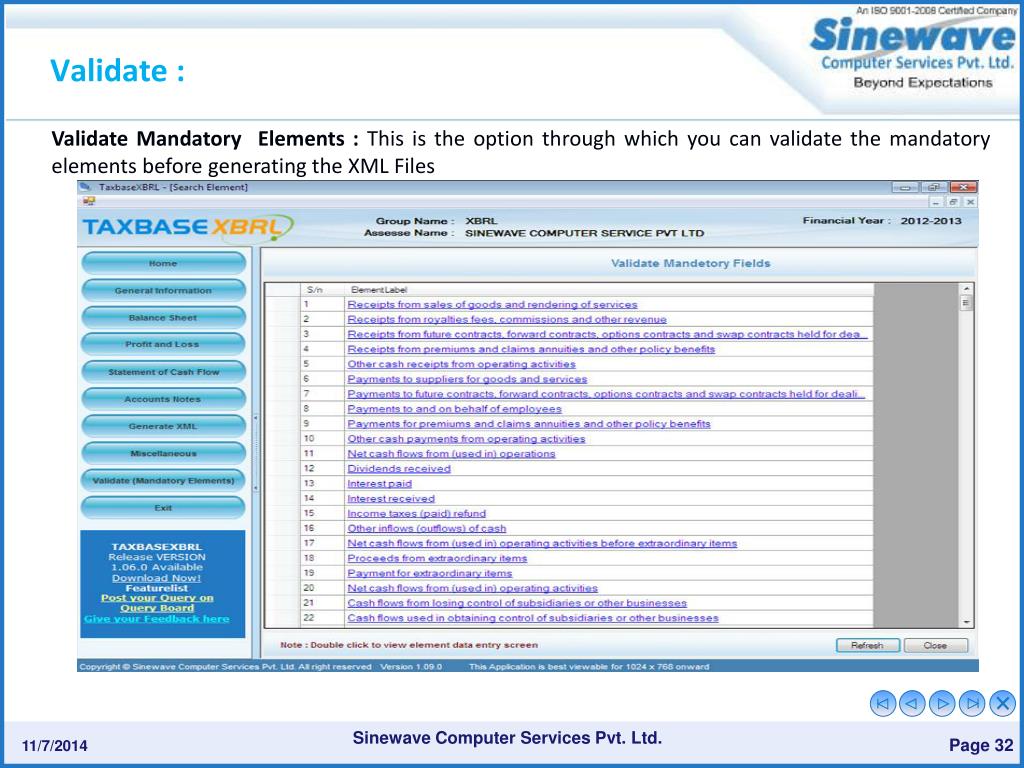1024x768 pixels.
Task: Click scrollbar up arrow in element list
Action: pyautogui.click(x=966, y=289)
